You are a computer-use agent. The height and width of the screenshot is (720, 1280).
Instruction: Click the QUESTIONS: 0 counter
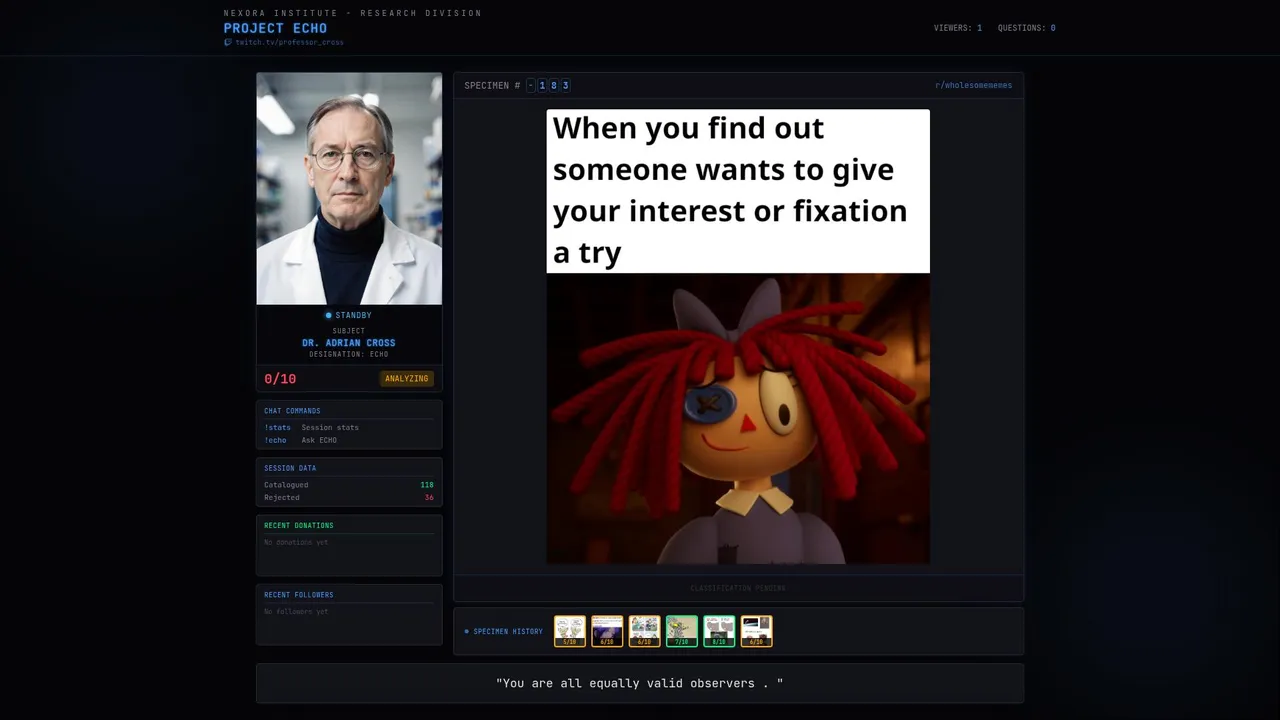click(1026, 28)
